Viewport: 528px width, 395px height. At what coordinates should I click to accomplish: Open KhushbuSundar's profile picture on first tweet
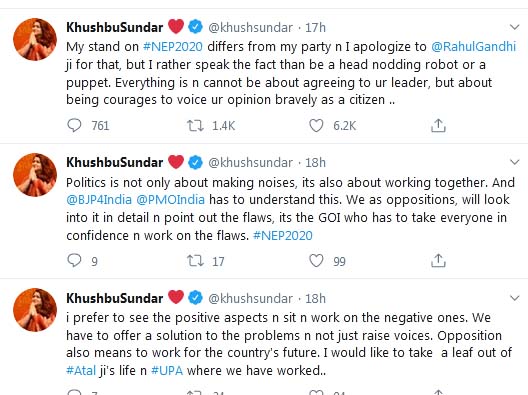[x=35, y=39]
